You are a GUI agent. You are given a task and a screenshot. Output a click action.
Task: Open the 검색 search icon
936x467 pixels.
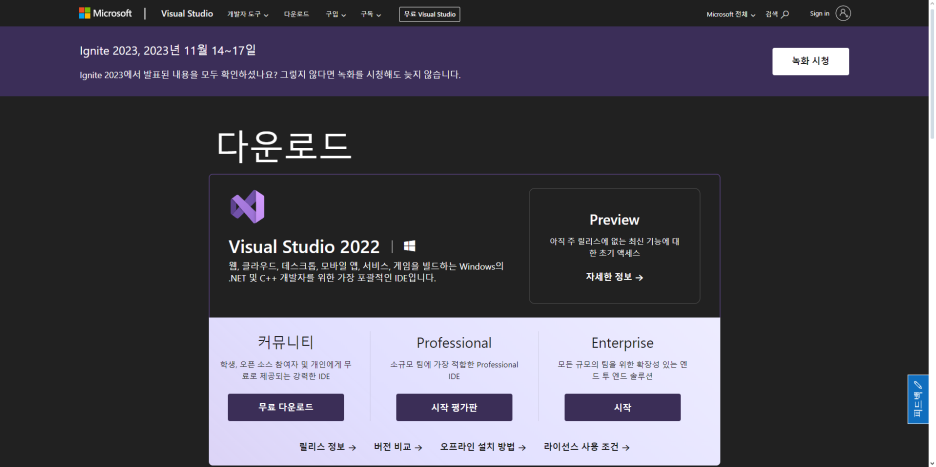(777, 14)
